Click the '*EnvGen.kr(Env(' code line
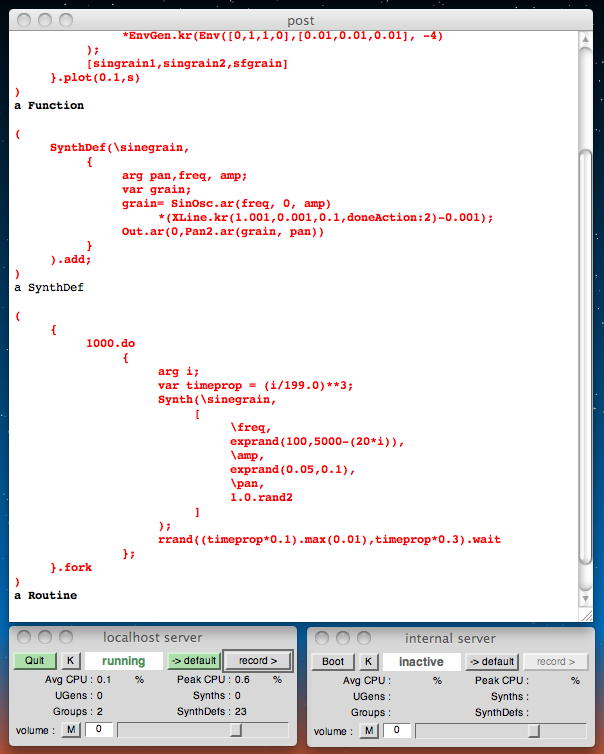This screenshot has width=604, height=754. (x=282, y=36)
